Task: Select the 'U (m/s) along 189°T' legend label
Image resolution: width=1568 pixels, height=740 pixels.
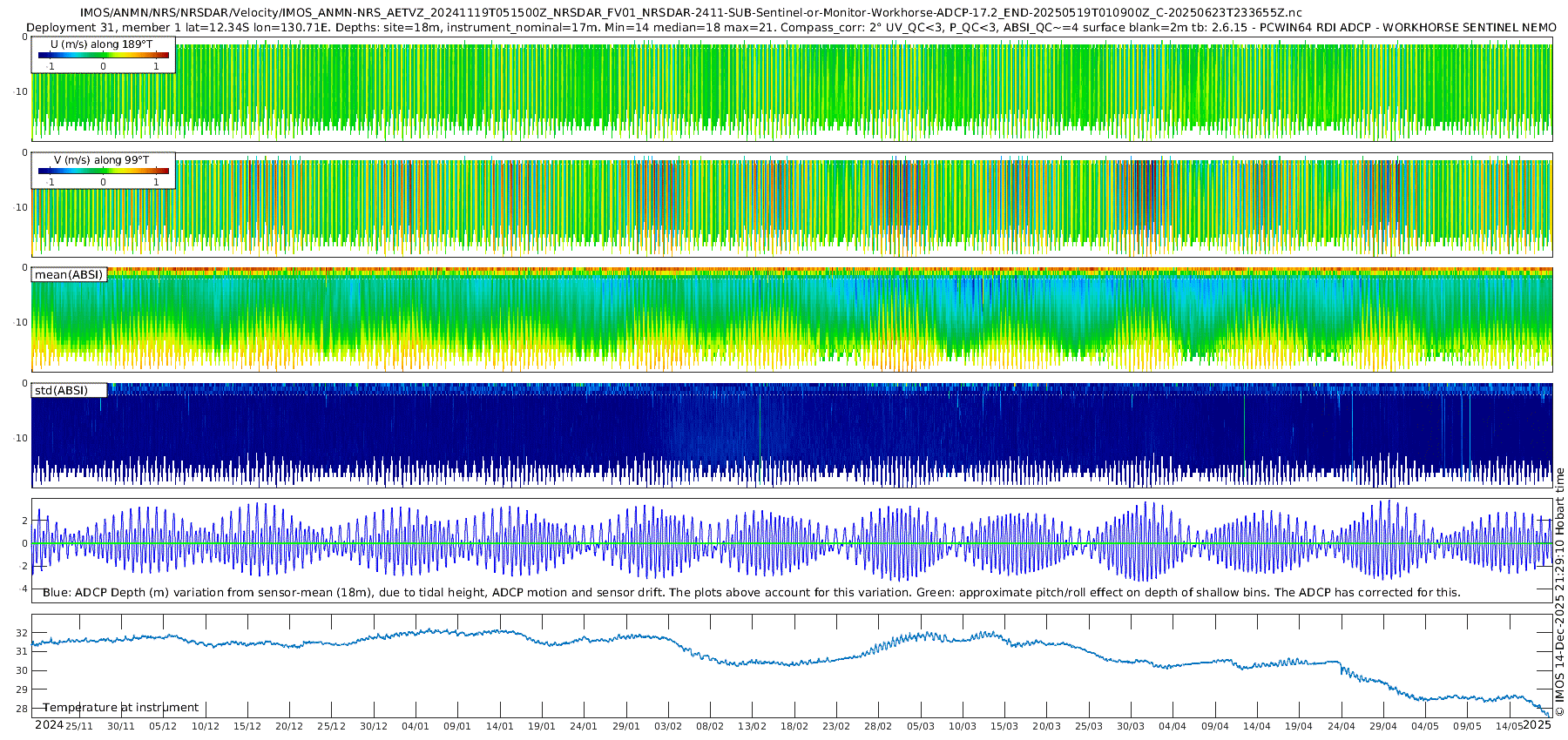Action: (101, 44)
